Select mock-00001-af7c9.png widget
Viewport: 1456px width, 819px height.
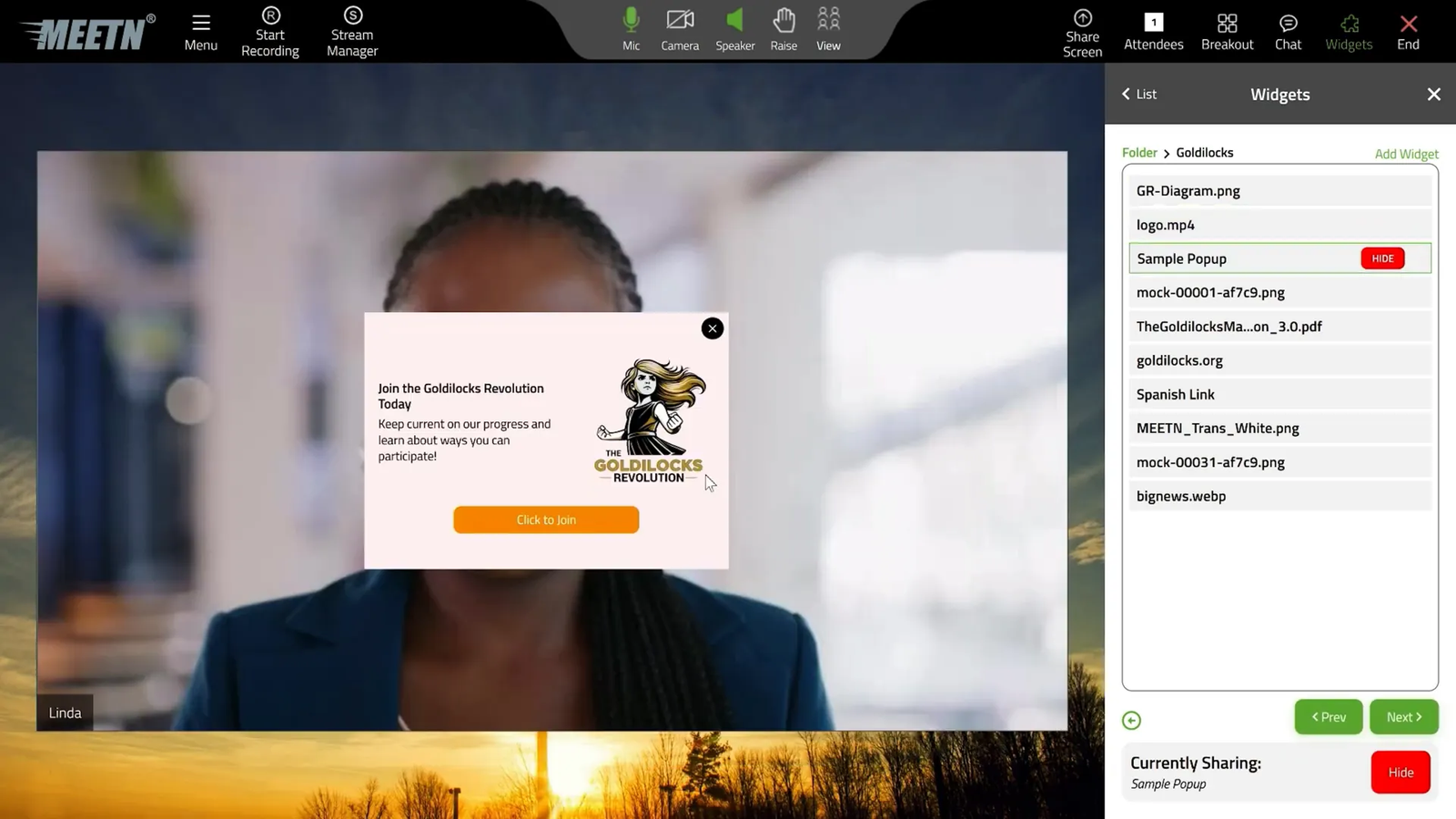coord(1279,292)
